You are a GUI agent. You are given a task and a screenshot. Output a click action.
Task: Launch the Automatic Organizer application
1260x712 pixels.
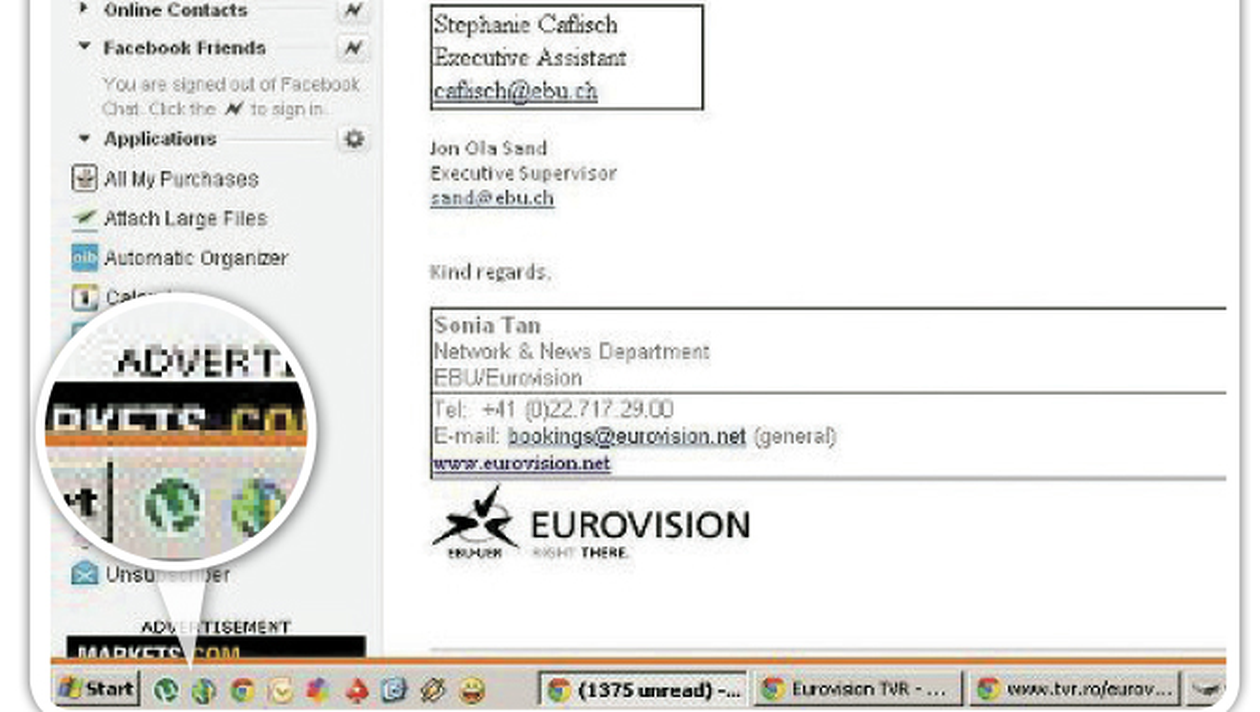[195, 258]
